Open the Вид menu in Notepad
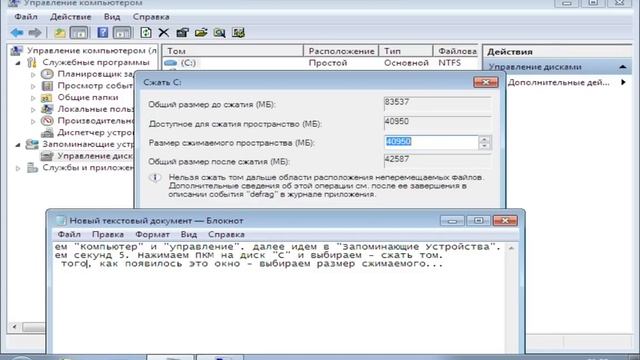Viewport: 640px width, 360px height. pyautogui.click(x=189, y=234)
